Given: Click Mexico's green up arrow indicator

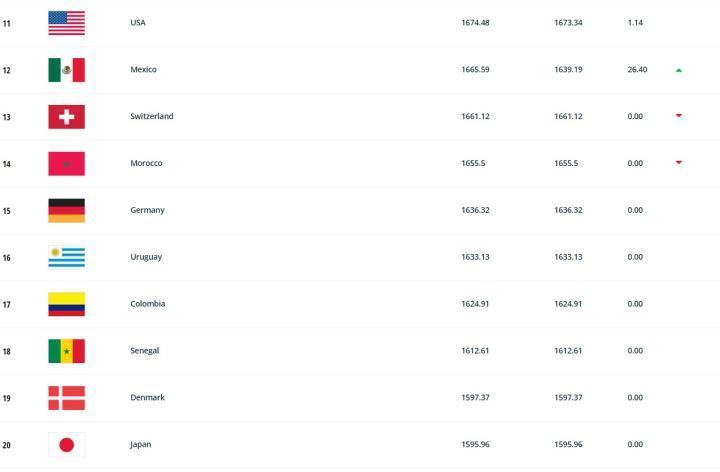Looking at the screenshot, I should 679,70.
